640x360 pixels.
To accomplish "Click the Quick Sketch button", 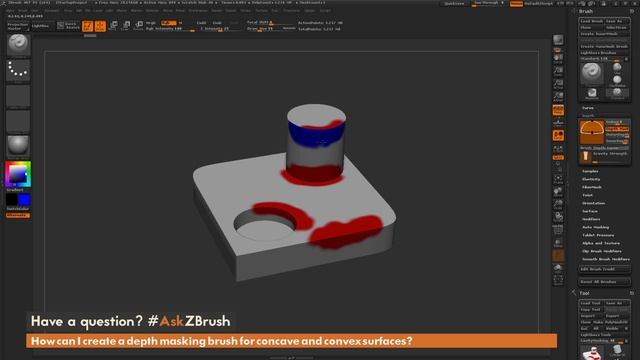I will click(x=68, y=26).
